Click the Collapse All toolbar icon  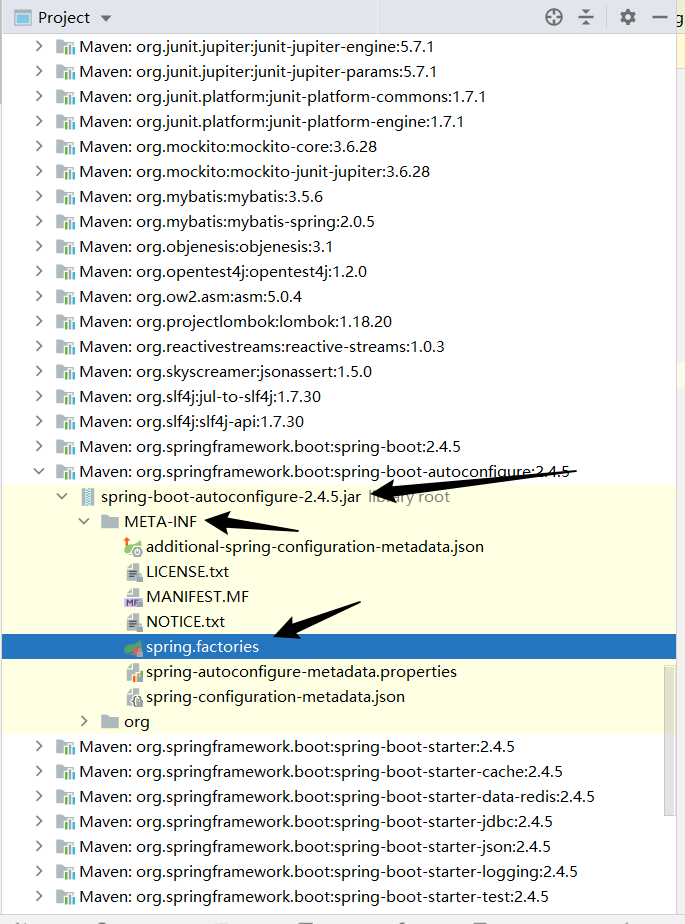click(585, 17)
